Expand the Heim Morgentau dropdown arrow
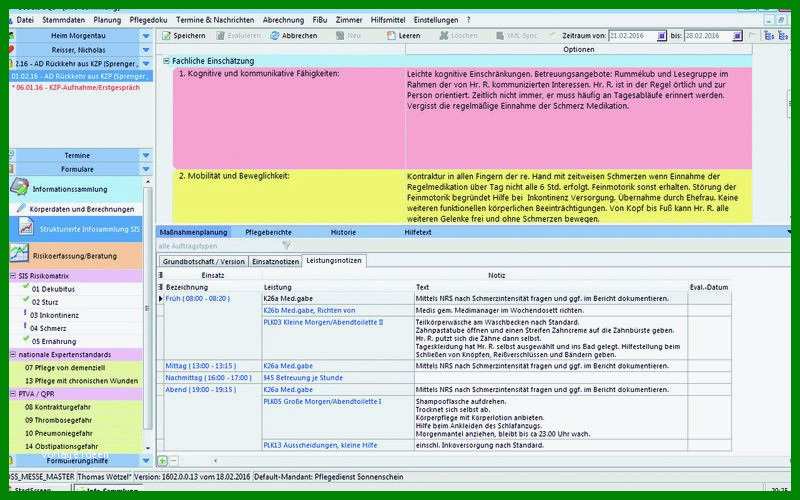Viewport: 800px width, 500px height. 146,36
